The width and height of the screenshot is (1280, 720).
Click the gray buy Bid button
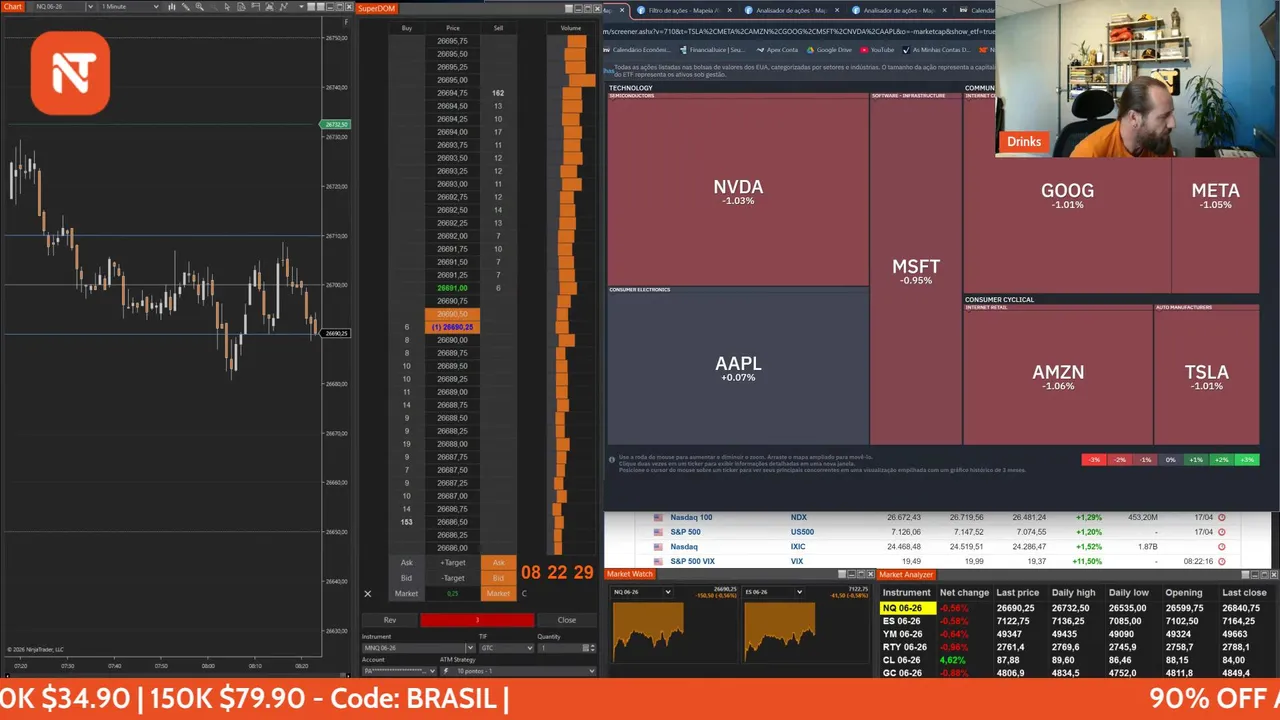point(406,578)
